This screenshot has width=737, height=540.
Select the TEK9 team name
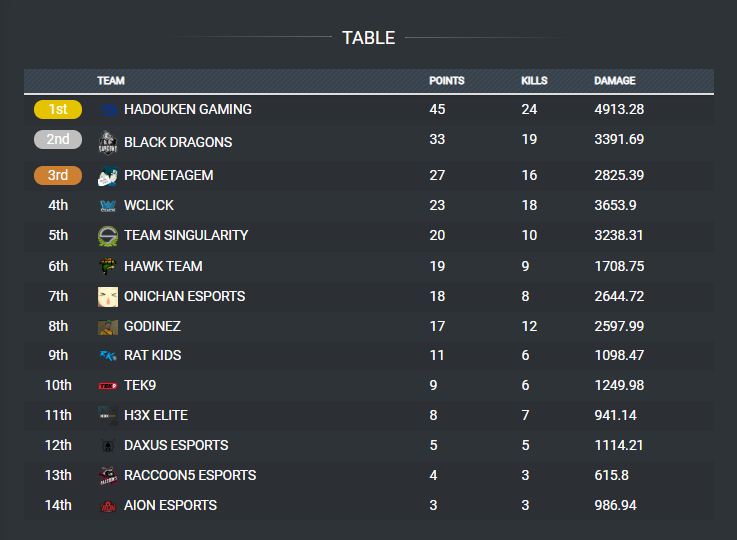tap(140, 386)
